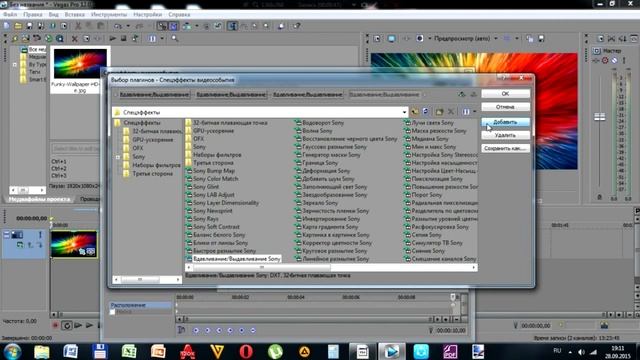
Task: Click the Отмена button
Action: pos(505,107)
